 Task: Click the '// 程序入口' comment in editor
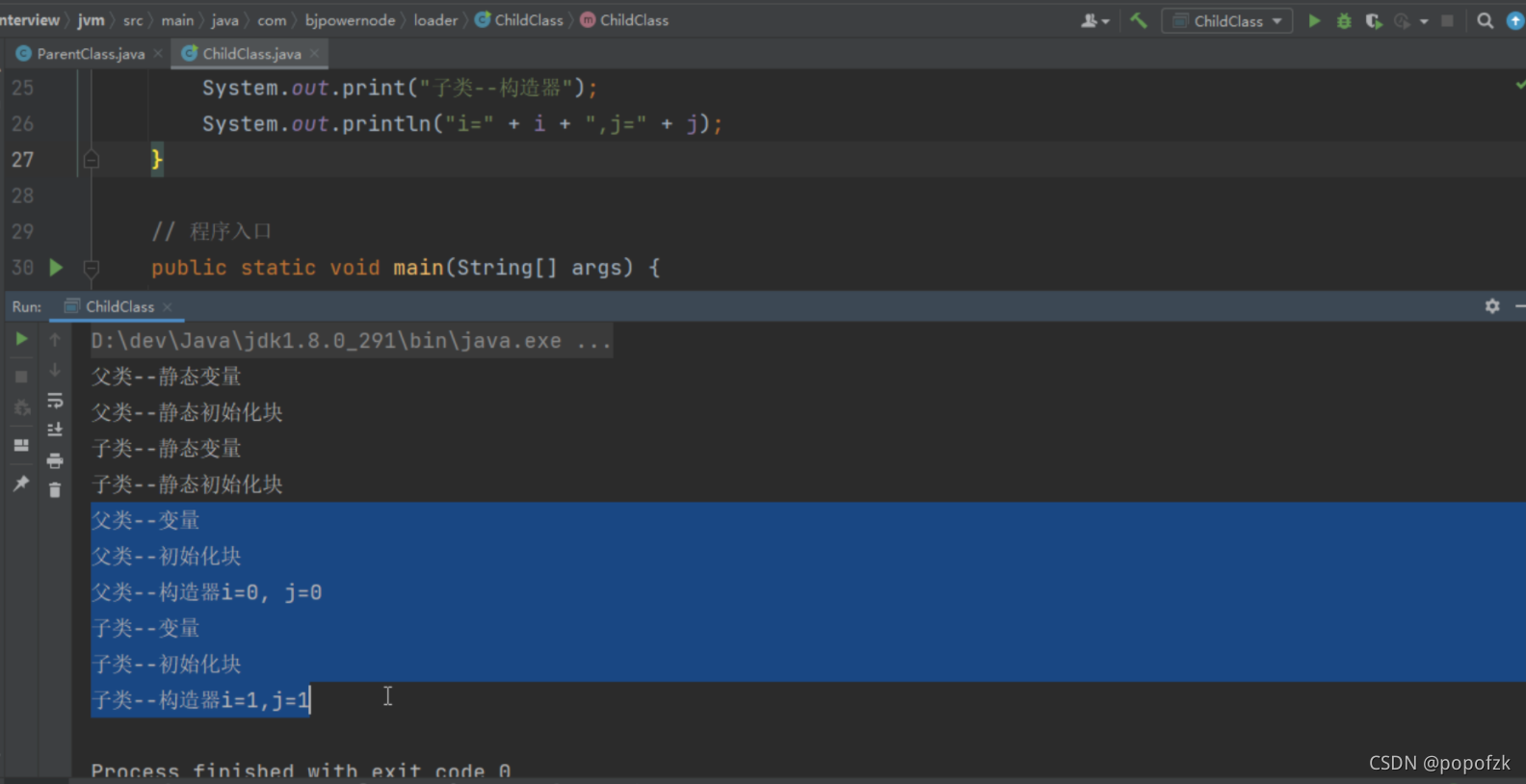point(211,231)
